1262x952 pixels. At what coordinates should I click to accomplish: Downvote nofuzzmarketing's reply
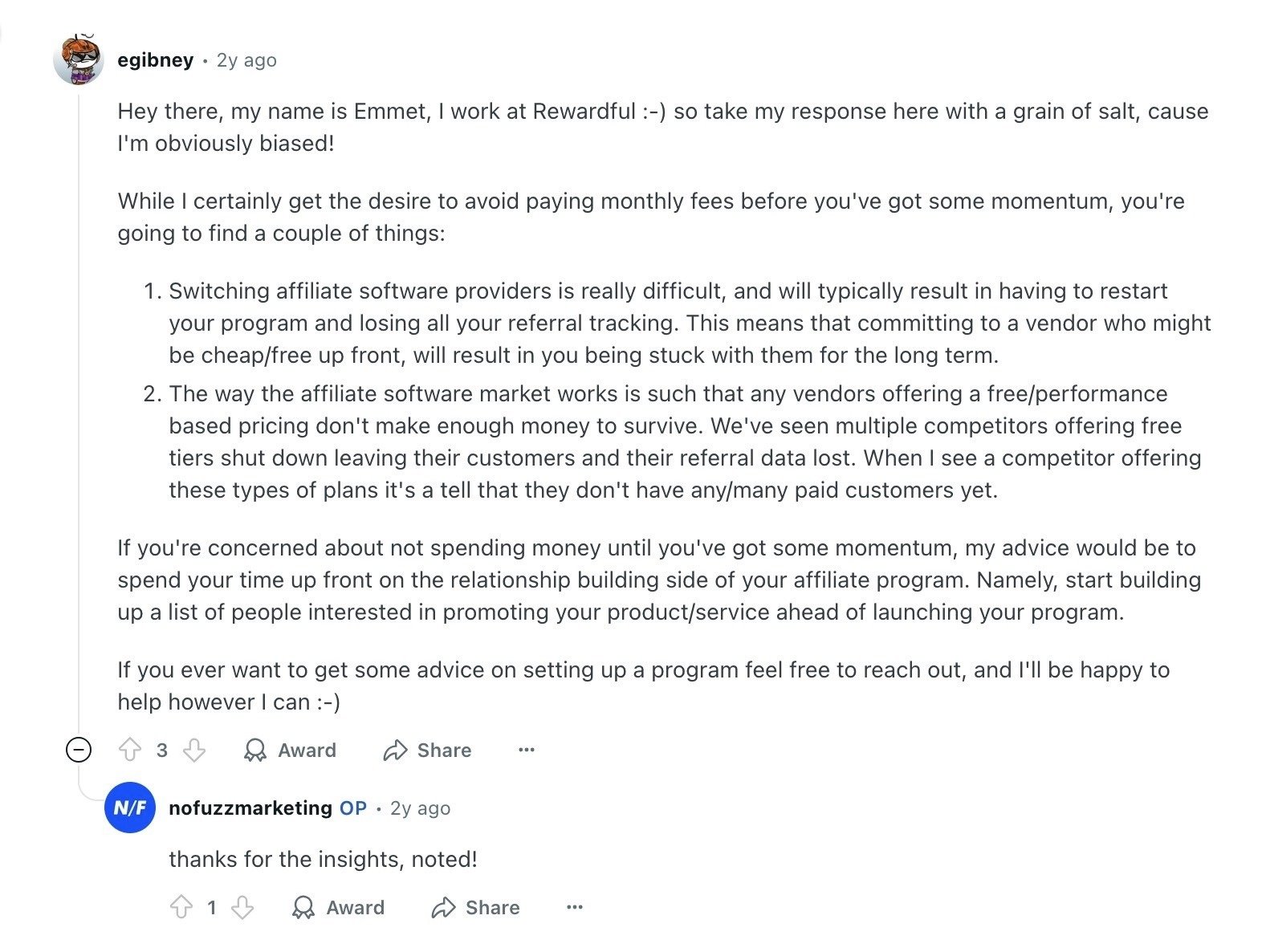[x=243, y=907]
